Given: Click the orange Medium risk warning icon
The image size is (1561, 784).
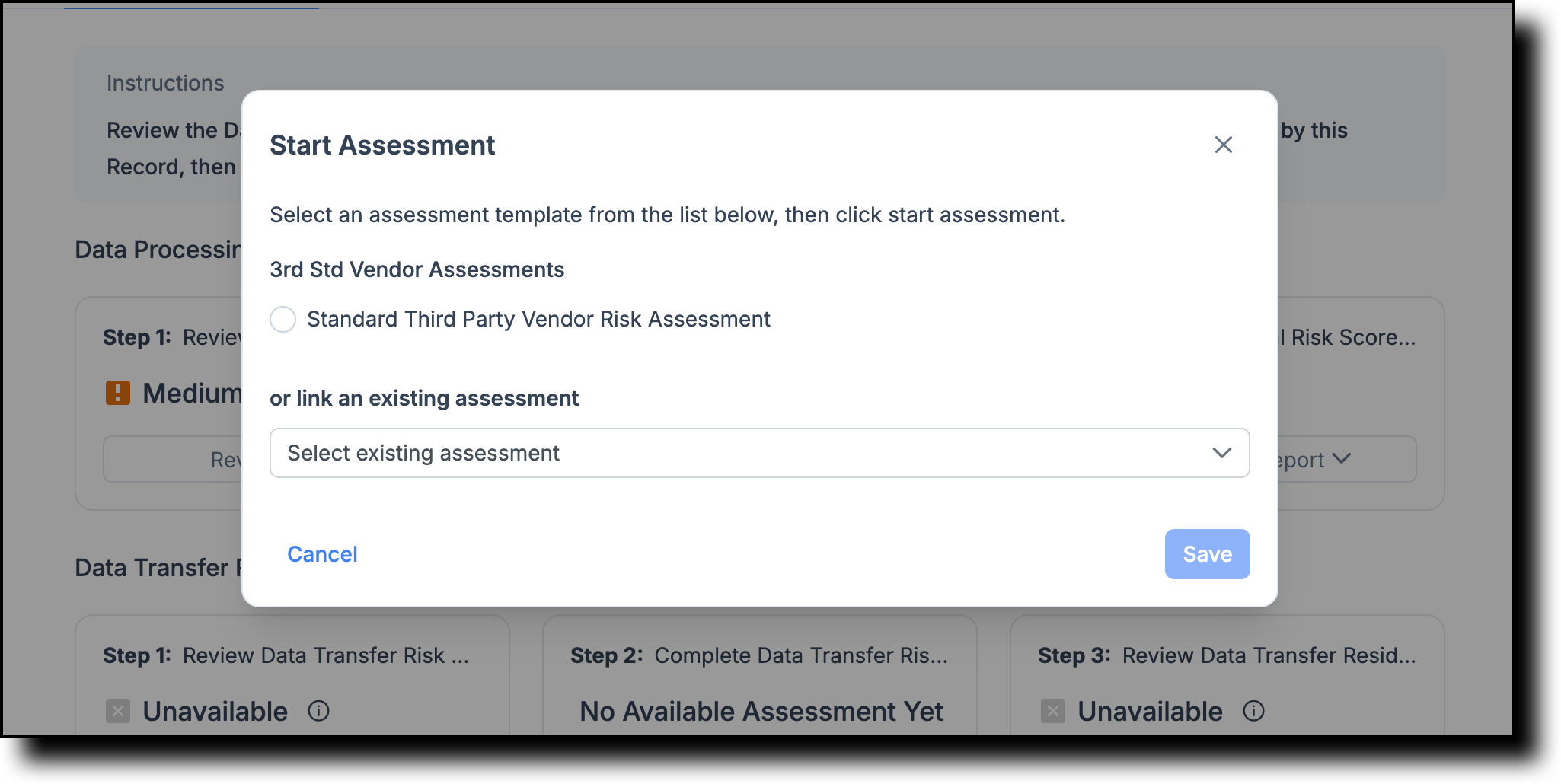Looking at the screenshot, I should pos(118,393).
